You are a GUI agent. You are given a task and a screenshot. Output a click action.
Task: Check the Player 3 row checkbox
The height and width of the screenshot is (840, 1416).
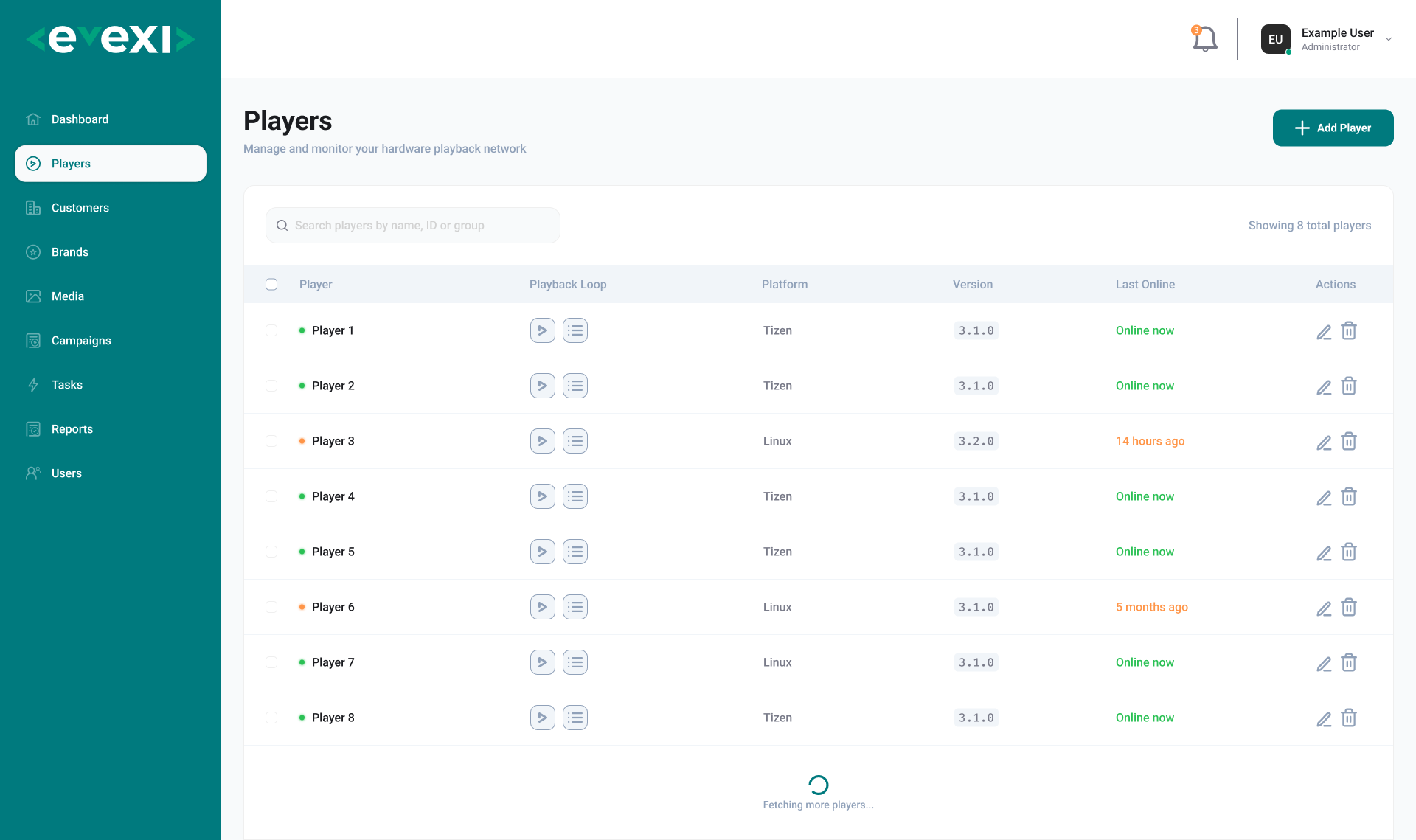[x=271, y=441]
